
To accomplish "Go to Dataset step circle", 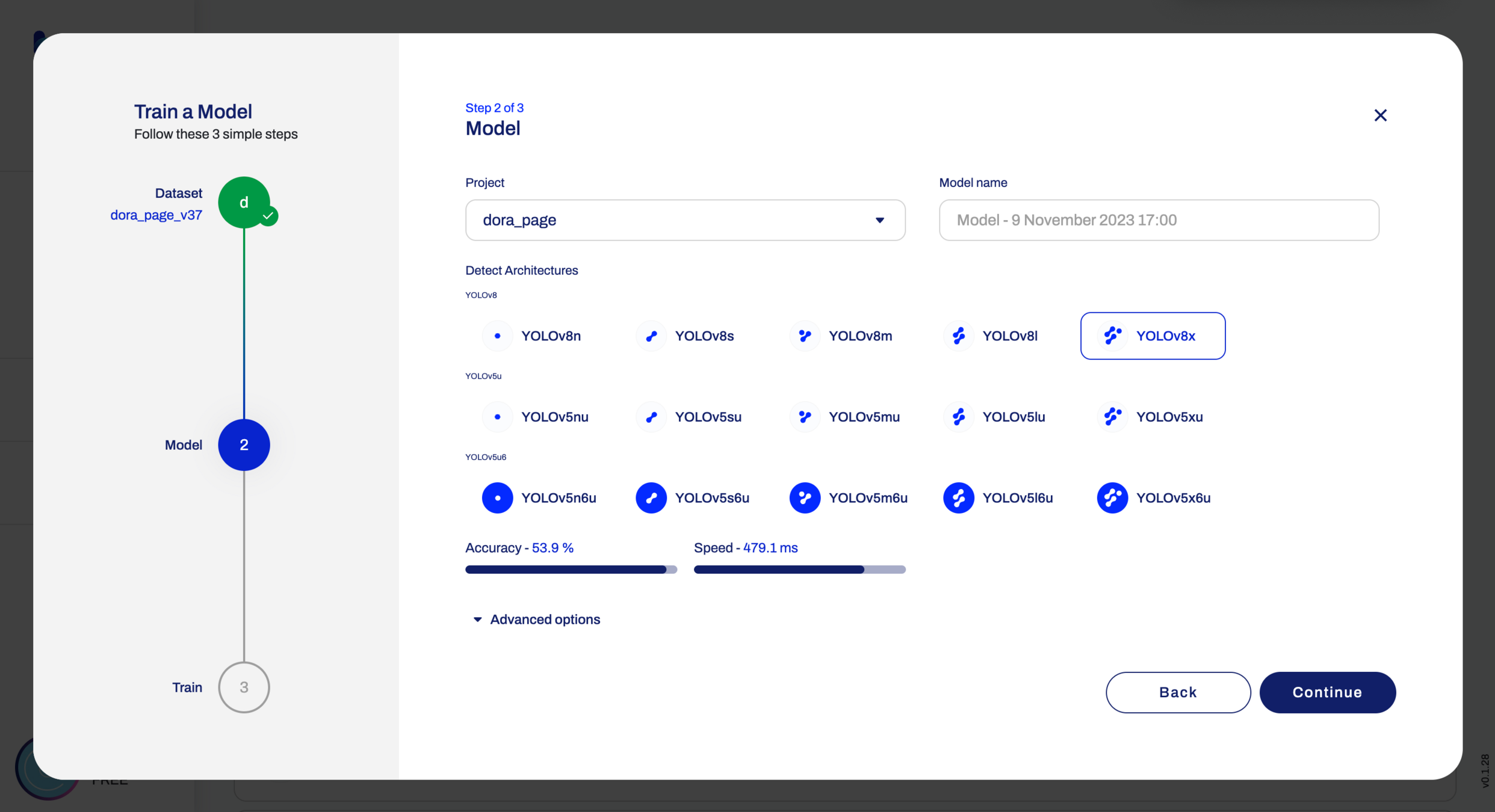I will pos(244,203).
